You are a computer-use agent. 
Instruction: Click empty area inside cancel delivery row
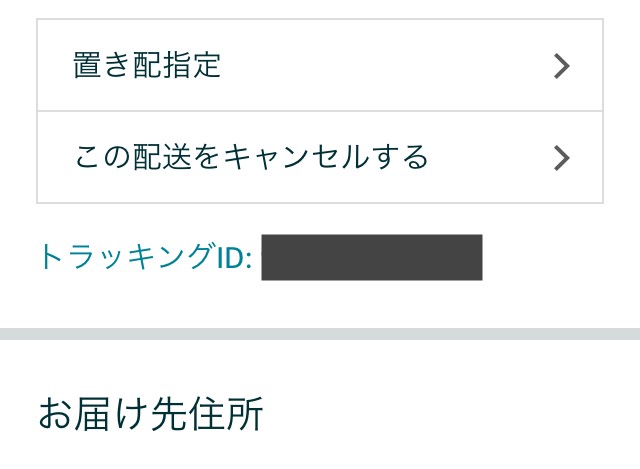[490, 157]
